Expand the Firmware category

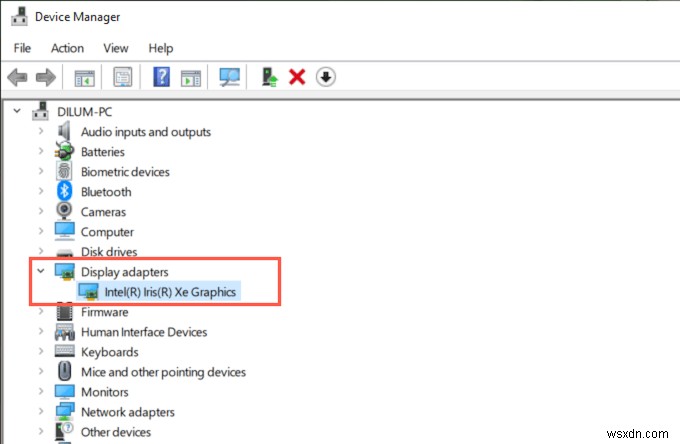click(x=41, y=311)
